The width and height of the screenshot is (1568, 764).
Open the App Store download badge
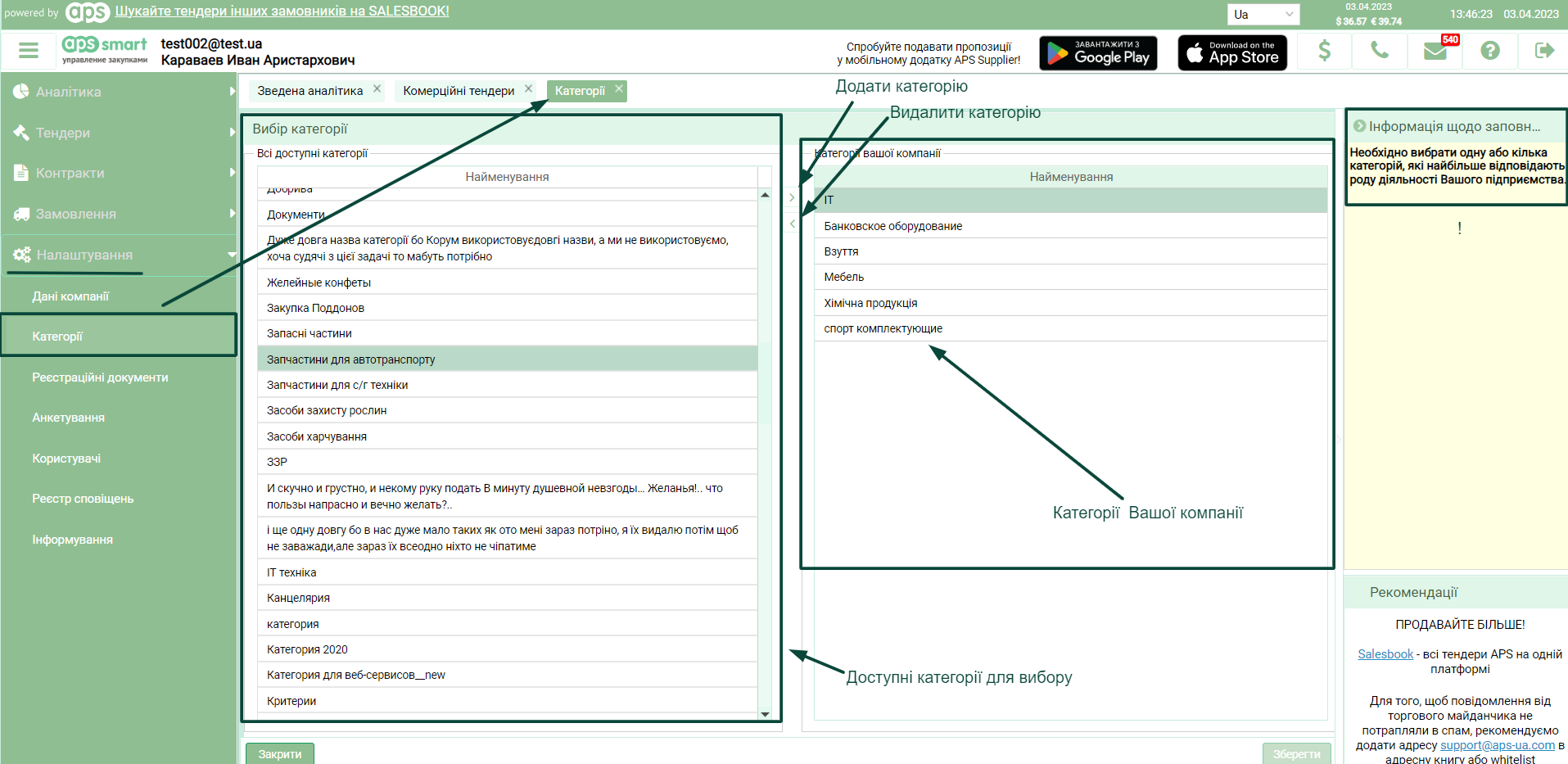(x=1232, y=53)
